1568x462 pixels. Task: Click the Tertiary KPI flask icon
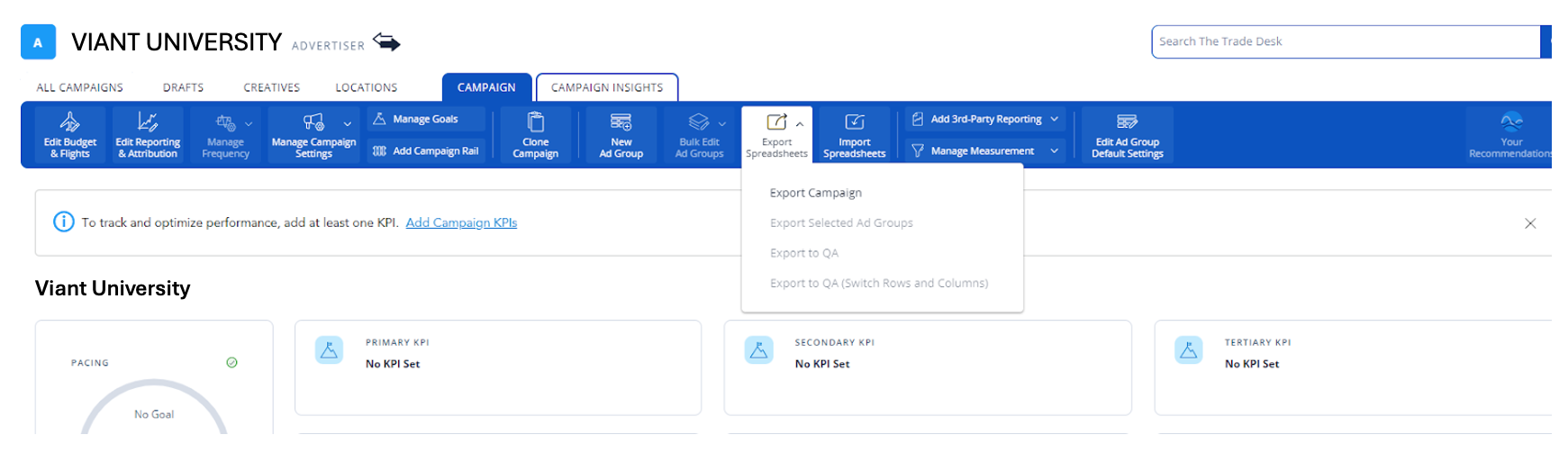tap(1188, 350)
